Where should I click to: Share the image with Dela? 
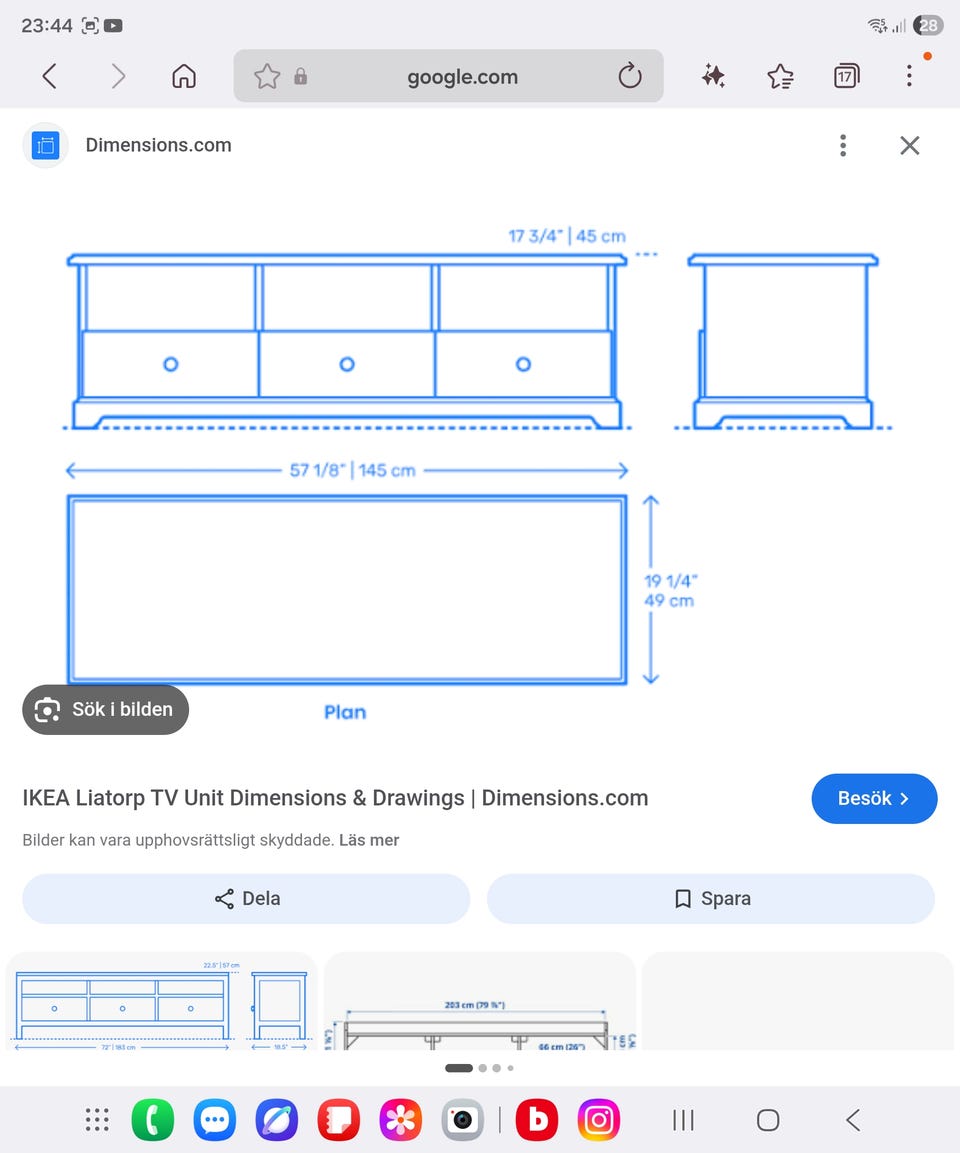coord(246,899)
